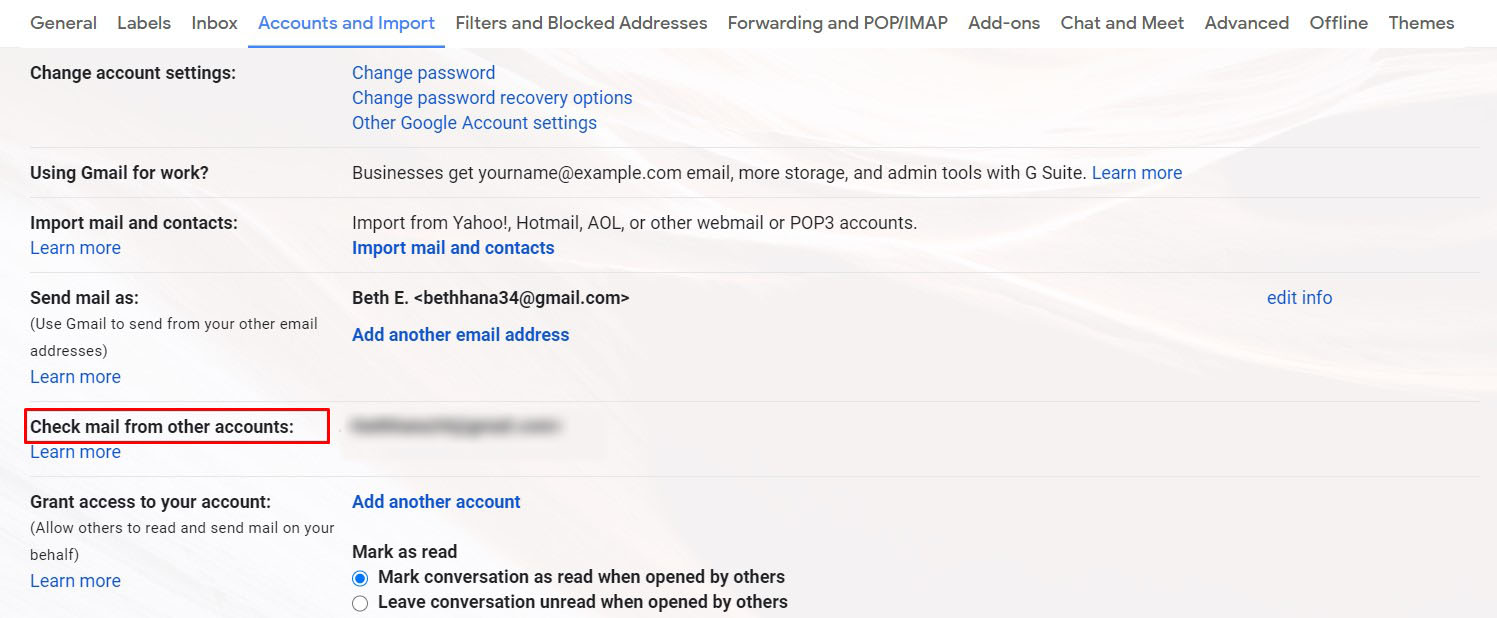Image resolution: width=1497 pixels, height=618 pixels.
Task: Open the Add-ons tab
Action: point(1004,23)
